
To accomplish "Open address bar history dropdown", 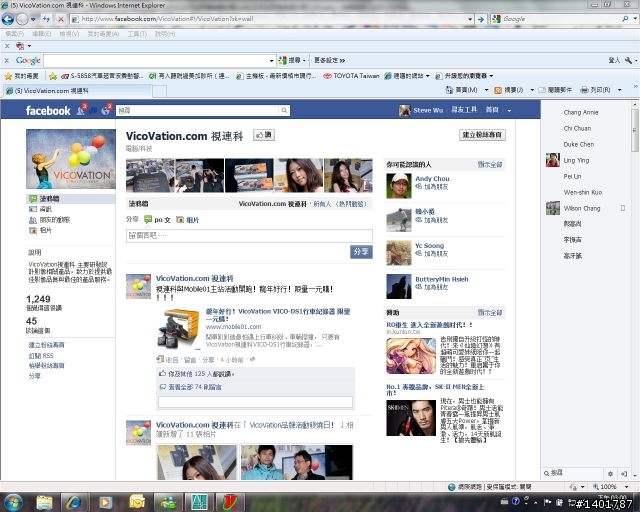I will (470, 19).
